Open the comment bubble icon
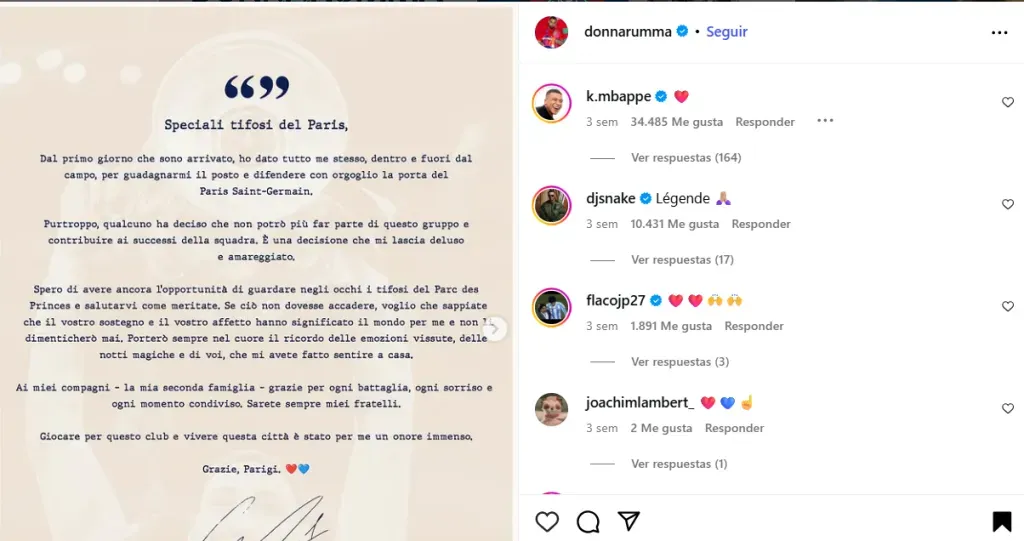The height and width of the screenshot is (541, 1024). 588,521
